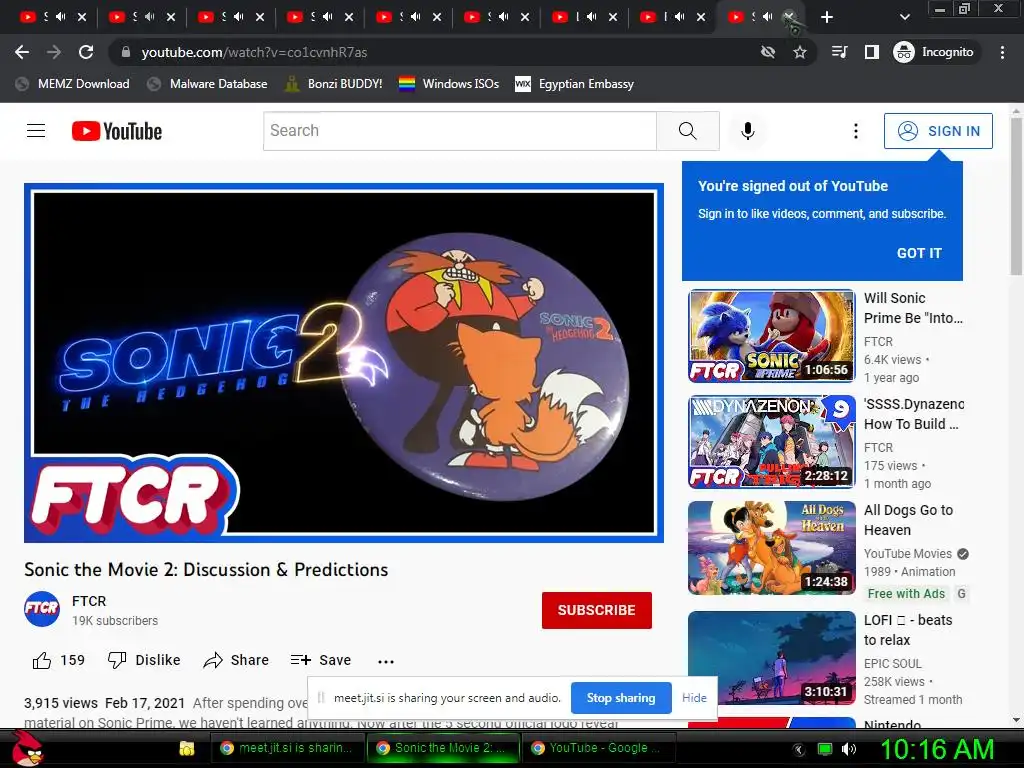The height and width of the screenshot is (768, 1024).
Task: Click the YouTube Movies channel name
Action: [x=908, y=554]
